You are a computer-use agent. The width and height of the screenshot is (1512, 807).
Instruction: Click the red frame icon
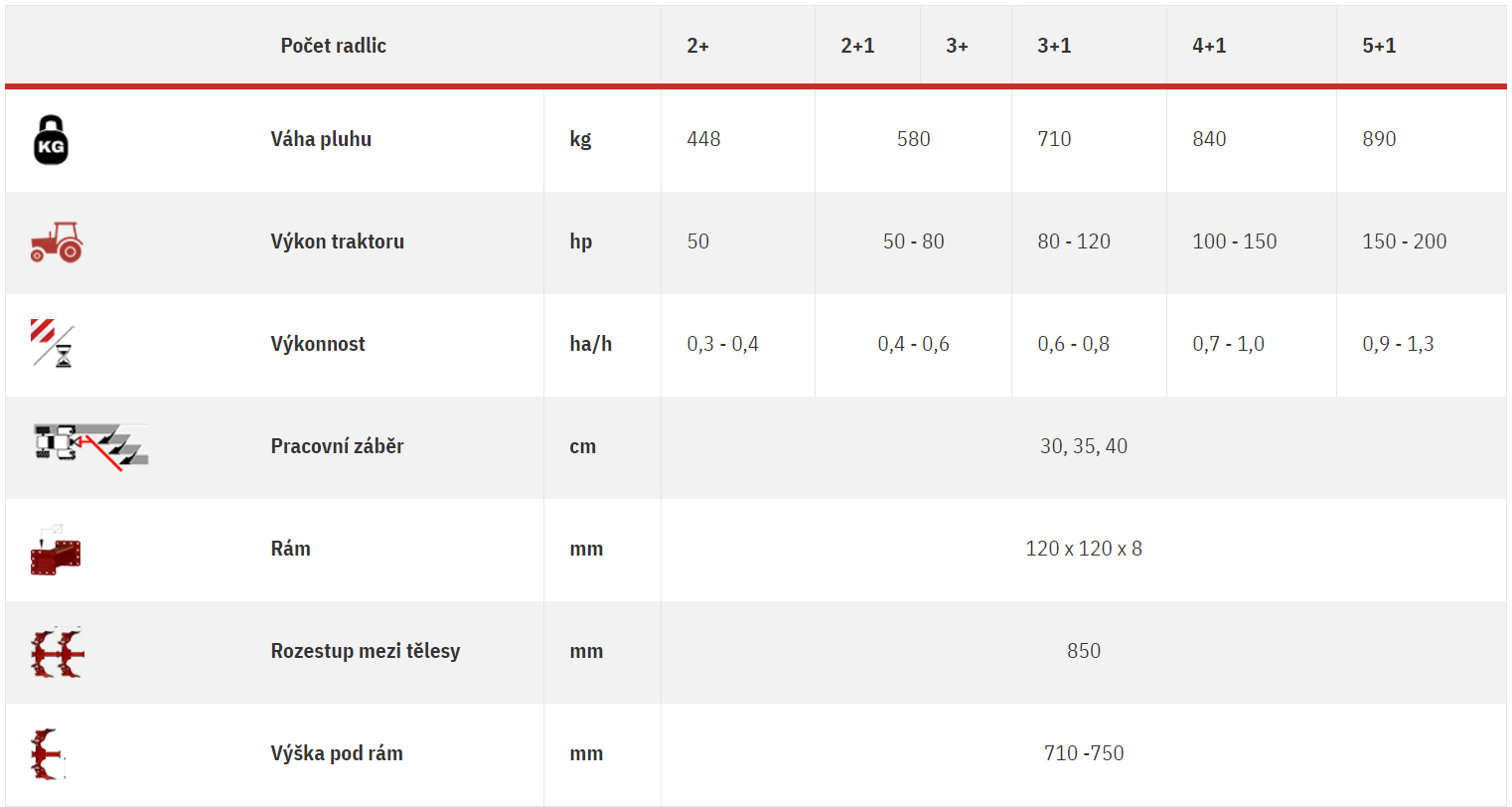tap(56, 550)
